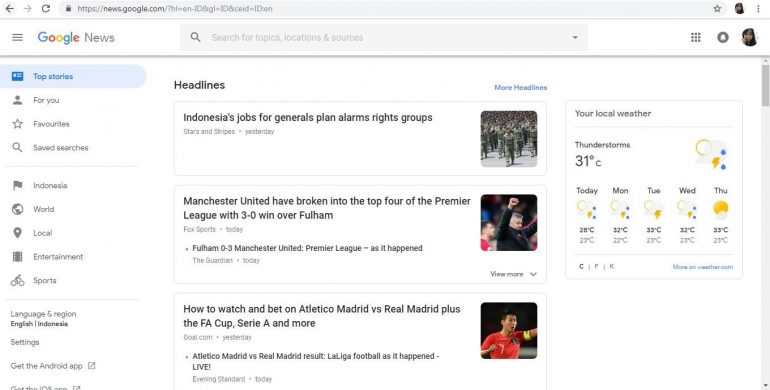Viewport: 770px width, 390px height.
Task: Open the Google account avatar
Action: [749, 37]
